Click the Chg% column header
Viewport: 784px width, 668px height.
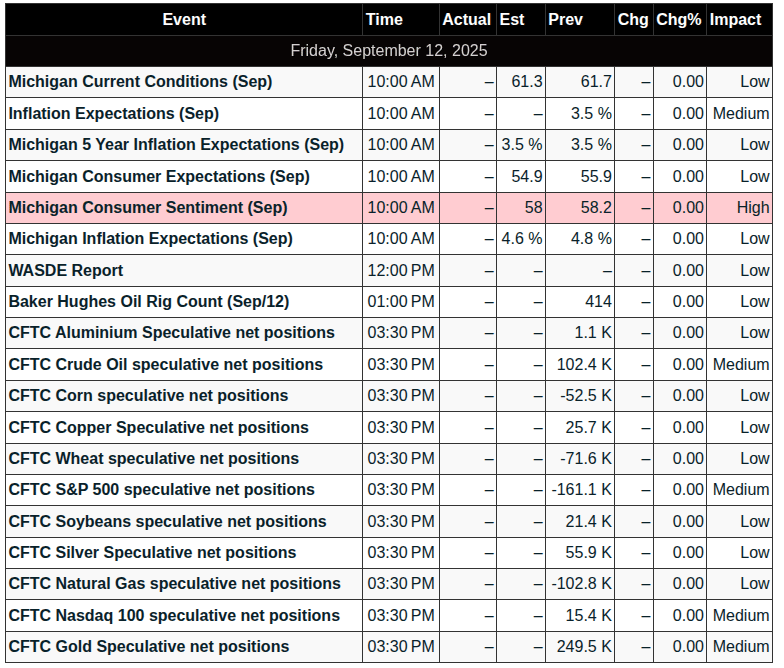click(x=680, y=20)
